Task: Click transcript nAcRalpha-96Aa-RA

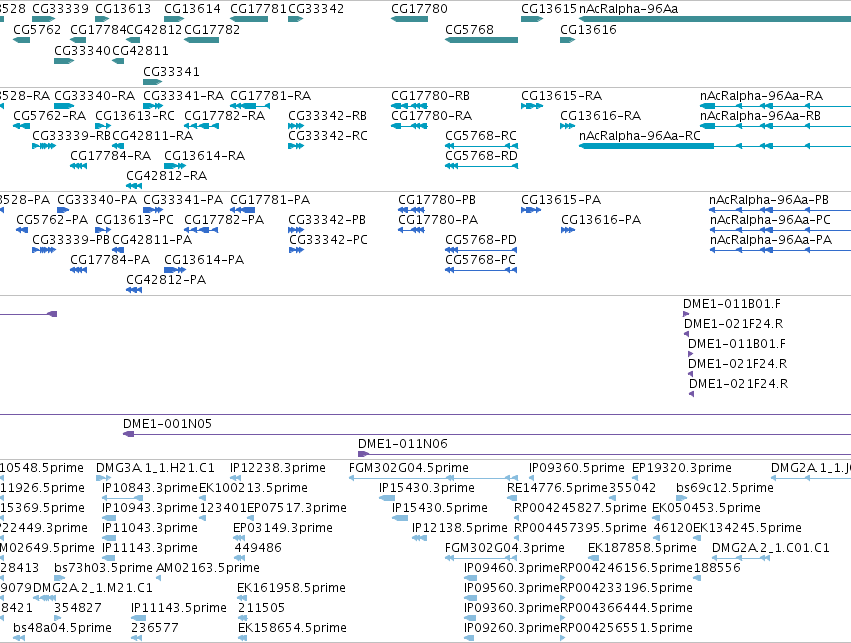Action: [761, 96]
